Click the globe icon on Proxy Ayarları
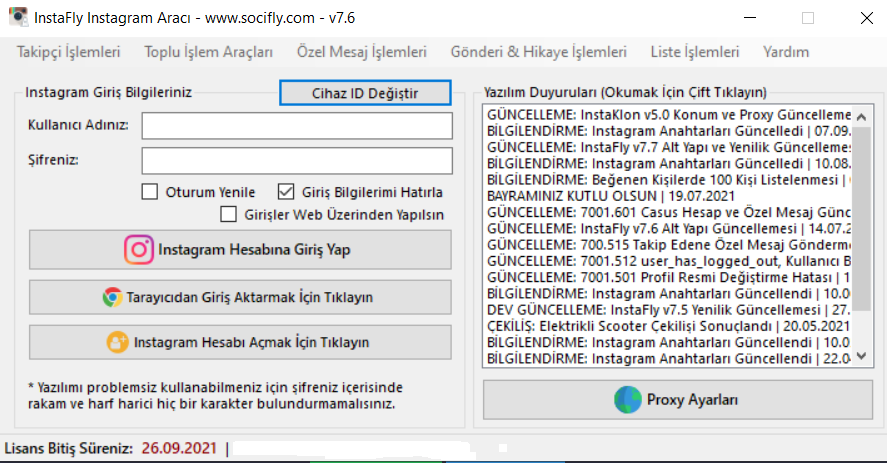Screen dimensions: 887x463 pyautogui.click(x=628, y=400)
